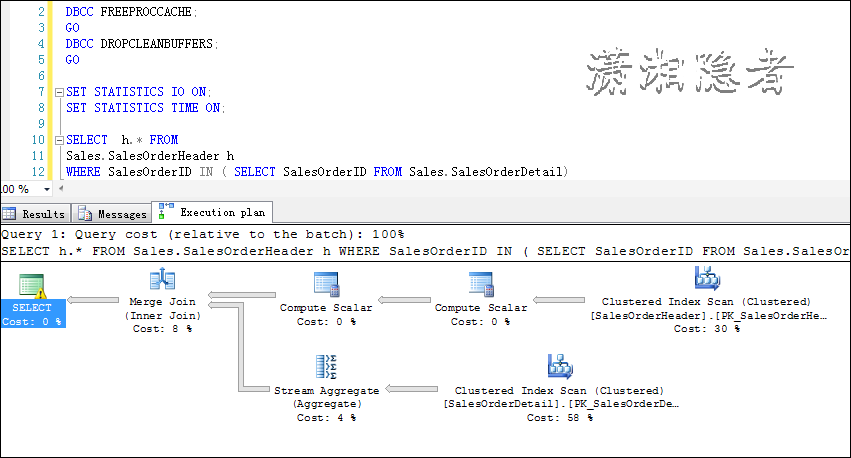Click the SalesOrderHeader Clustered Index Scan icon
The image size is (851, 458).
(x=707, y=279)
